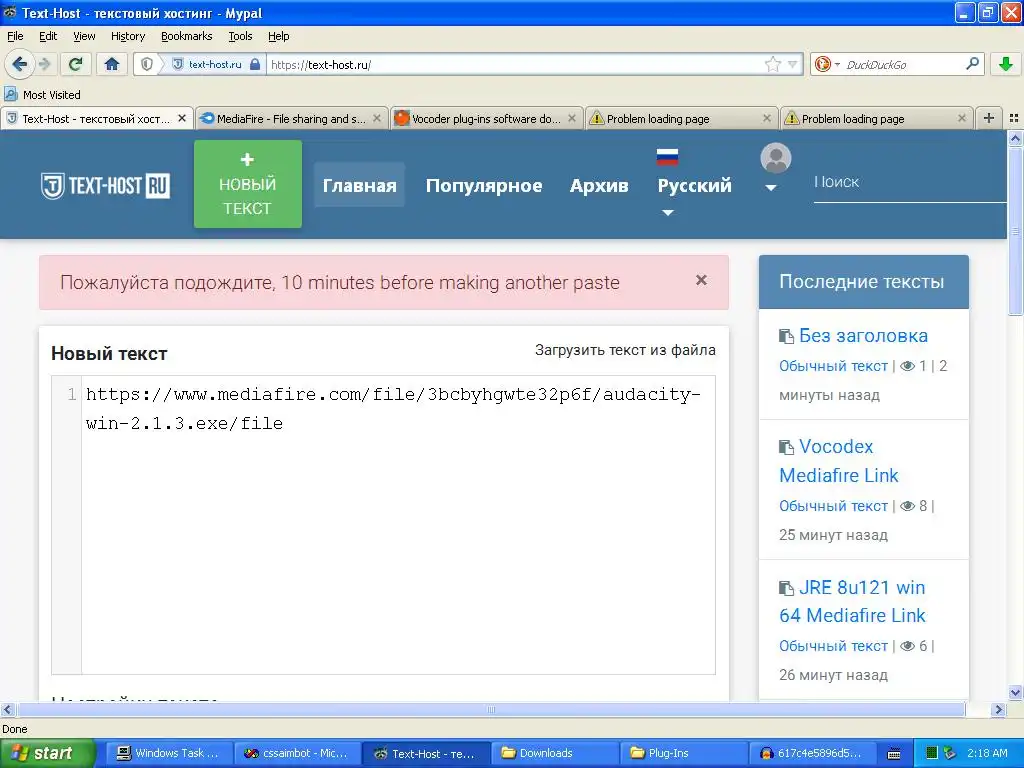Click Обычный текст under JRE 8u121 entry
The image size is (1024, 768).
coord(833,646)
